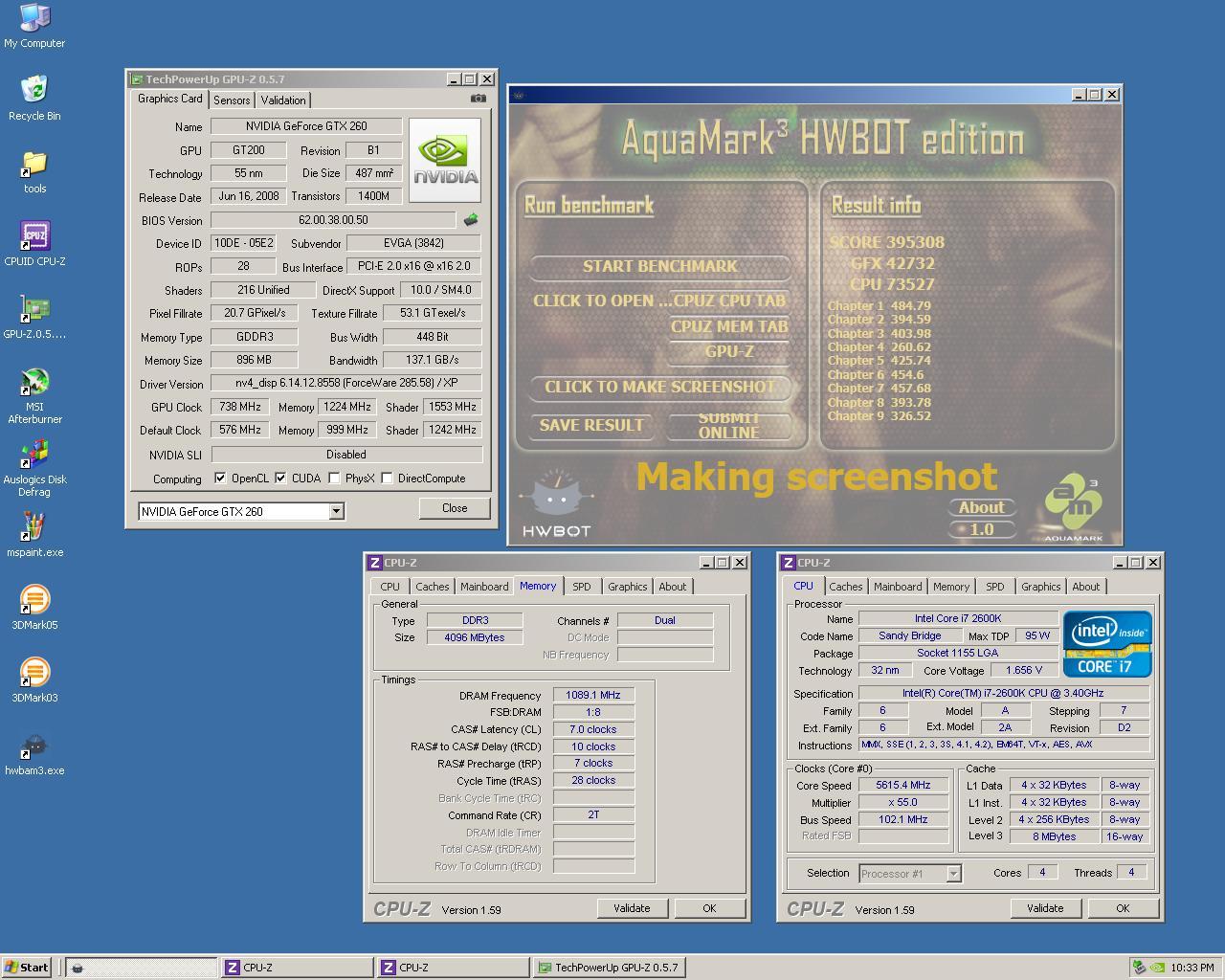The width and height of the screenshot is (1225, 980).
Task: Open SPD tab in memory CPU-Z window
Action: (581, 587)
